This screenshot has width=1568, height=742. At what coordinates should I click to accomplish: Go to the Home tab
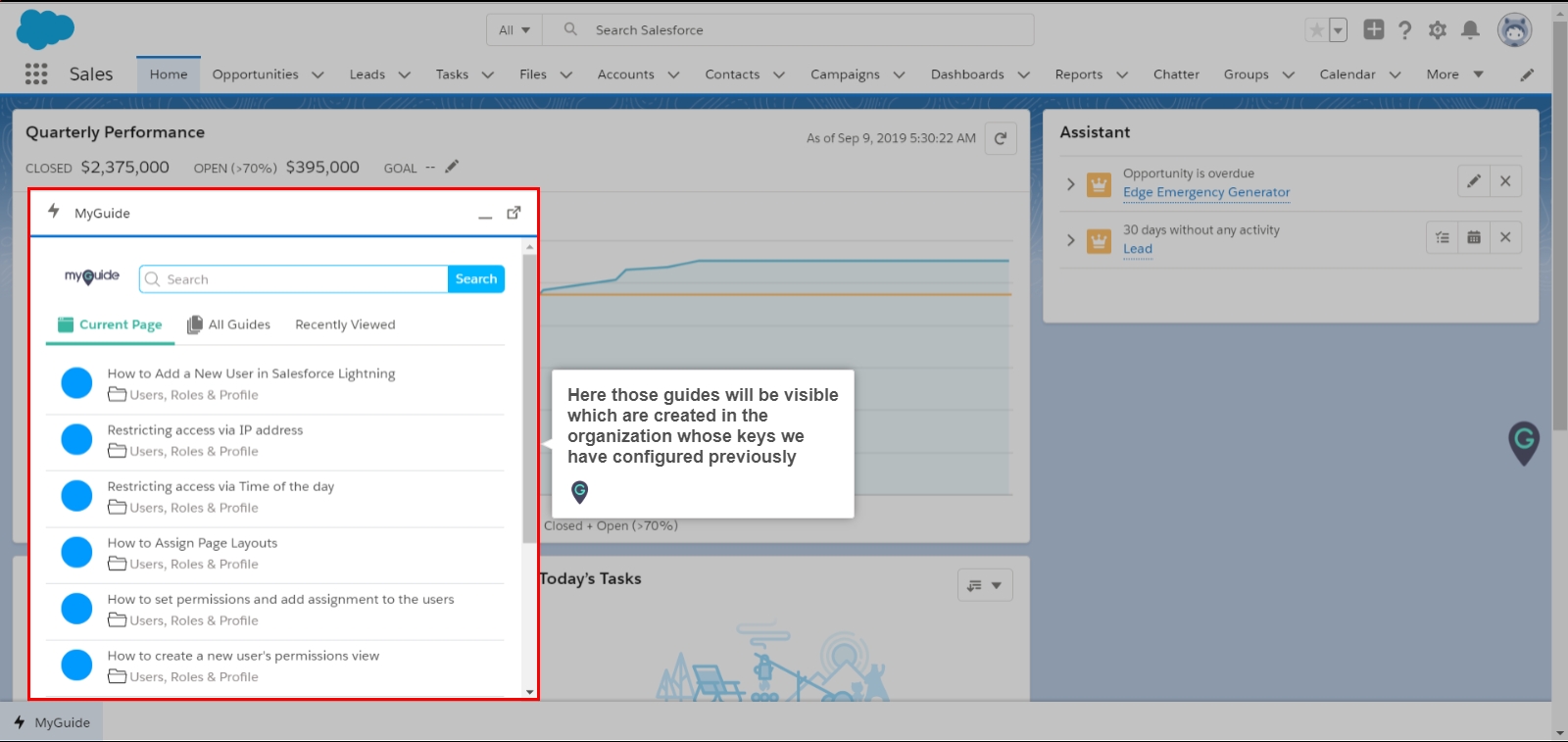coord(169,74)
